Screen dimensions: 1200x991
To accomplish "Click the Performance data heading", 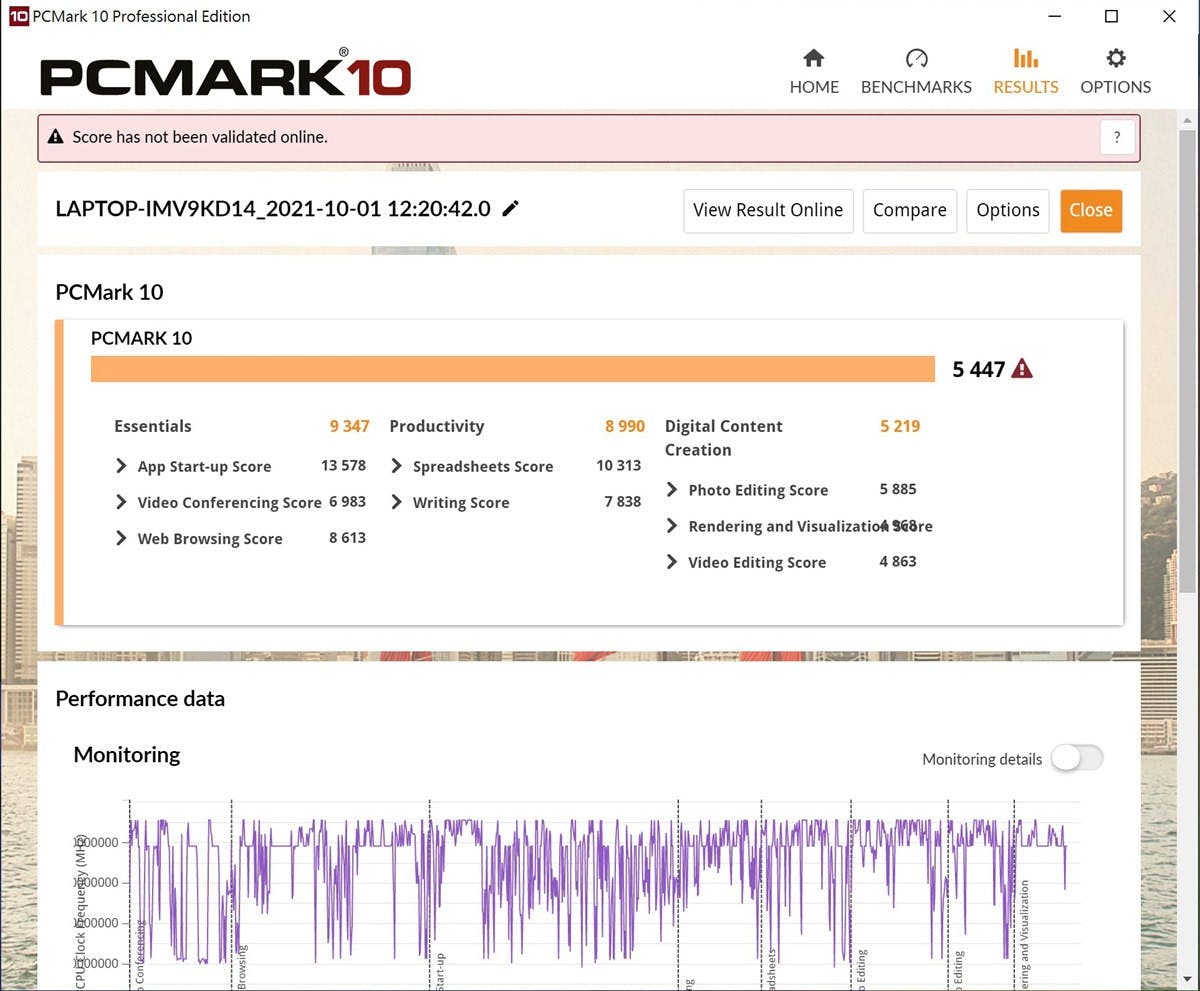I will point(140,699).
